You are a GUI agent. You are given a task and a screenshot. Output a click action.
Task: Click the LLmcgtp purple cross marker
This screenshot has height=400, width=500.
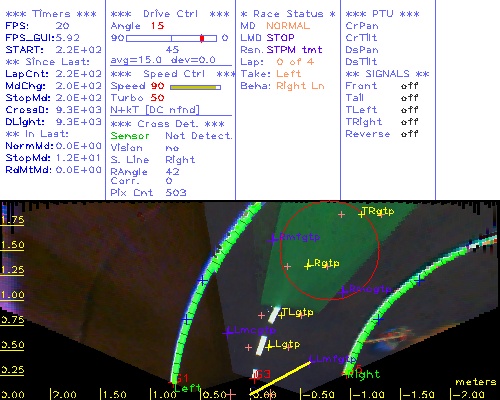(228, 332)
